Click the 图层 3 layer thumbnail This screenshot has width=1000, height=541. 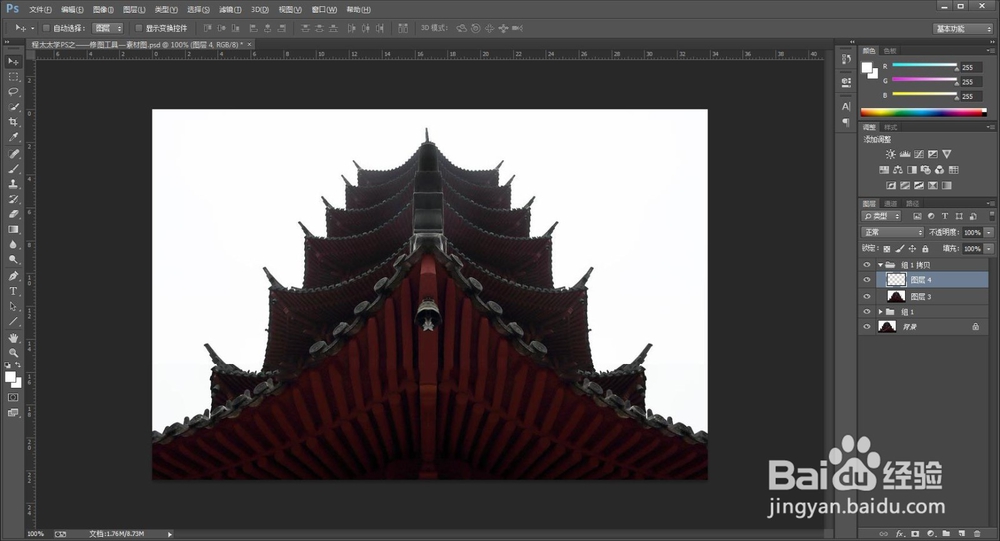(894, 297)
